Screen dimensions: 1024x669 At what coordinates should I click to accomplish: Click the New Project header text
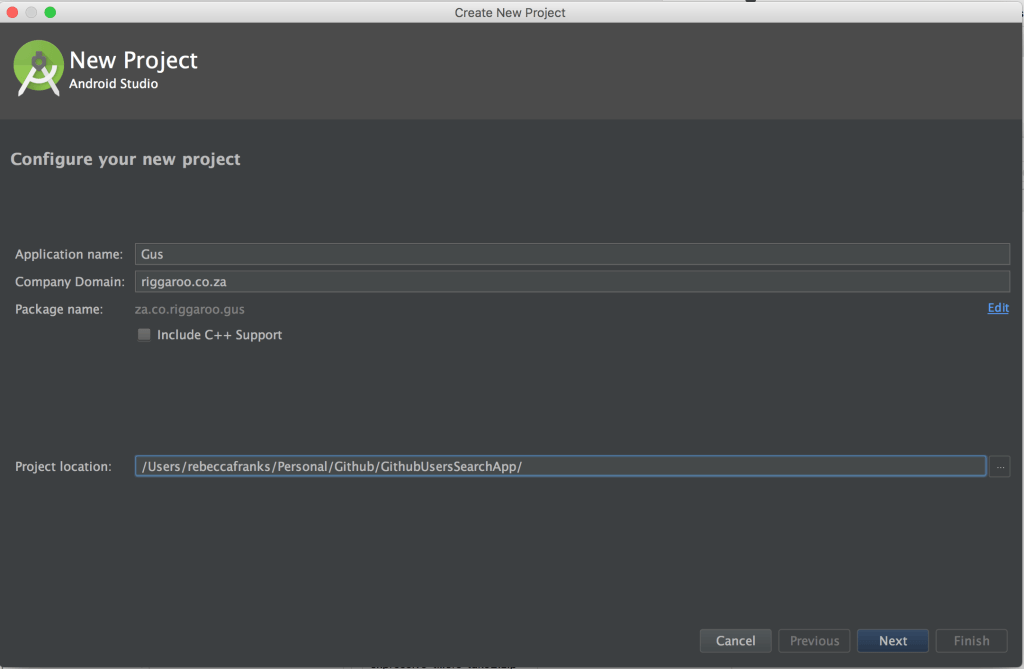(x=133, y=60)
